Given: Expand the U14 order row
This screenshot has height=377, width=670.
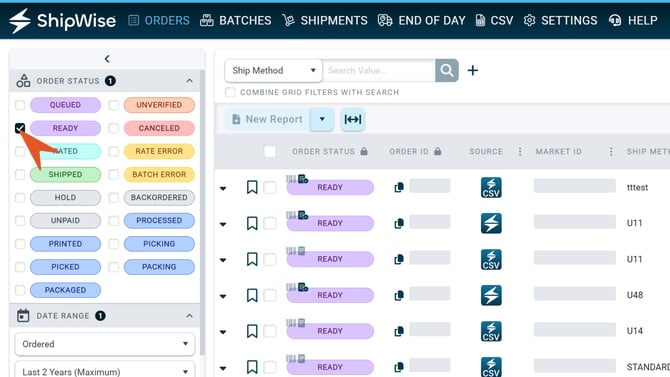Looking at the screenshot, I should coord(223,332).
